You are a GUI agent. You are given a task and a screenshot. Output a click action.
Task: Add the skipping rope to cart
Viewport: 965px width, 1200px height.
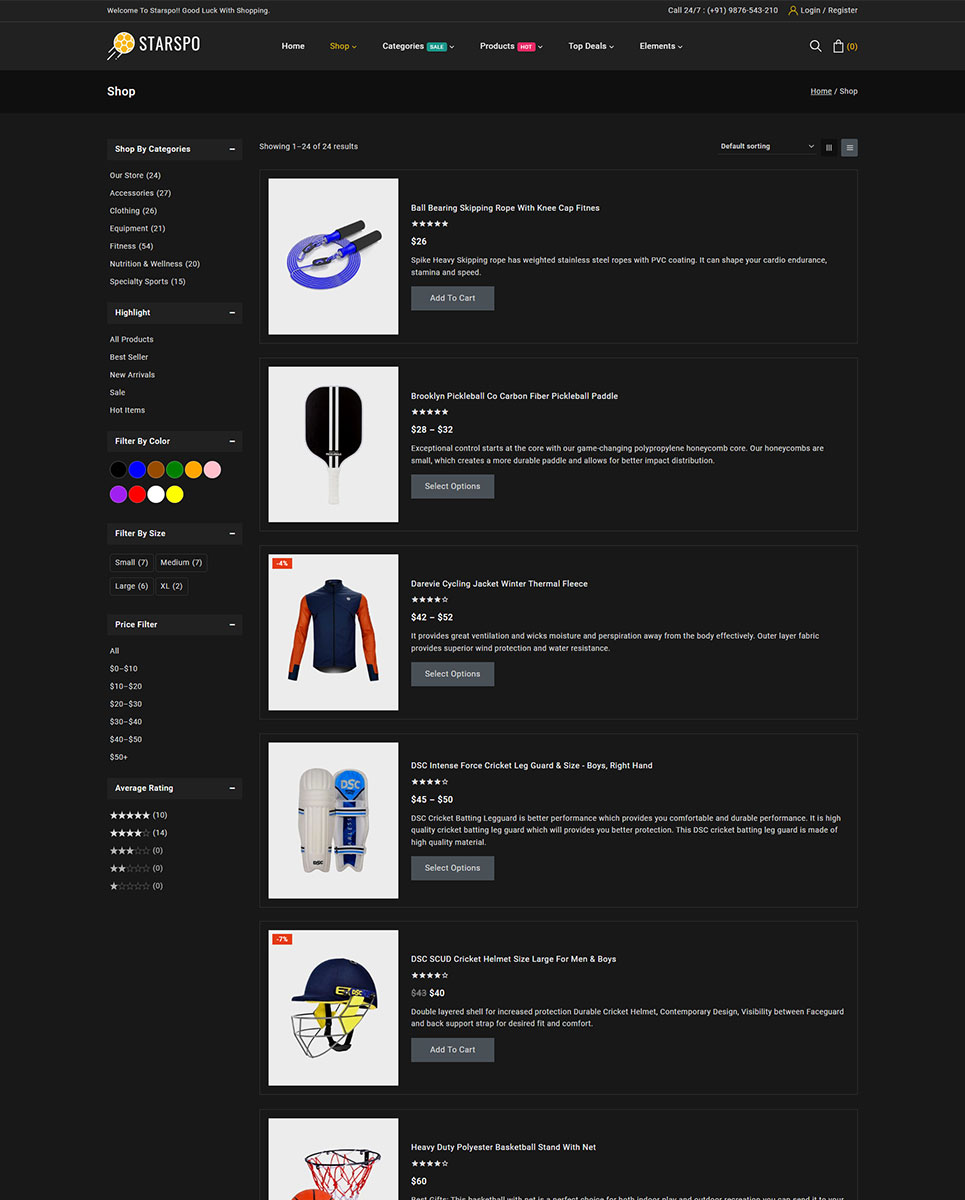click(452, 298)
